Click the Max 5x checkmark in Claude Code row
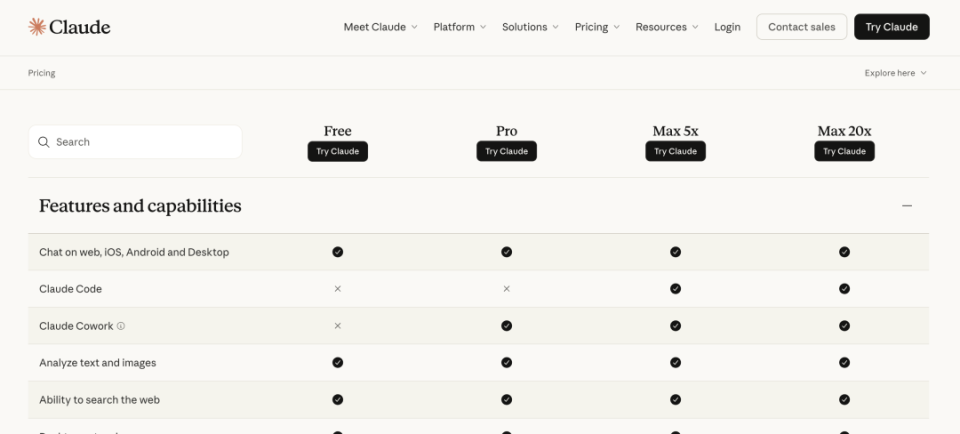This screenshot has width=960, height=434. (675, 289)
